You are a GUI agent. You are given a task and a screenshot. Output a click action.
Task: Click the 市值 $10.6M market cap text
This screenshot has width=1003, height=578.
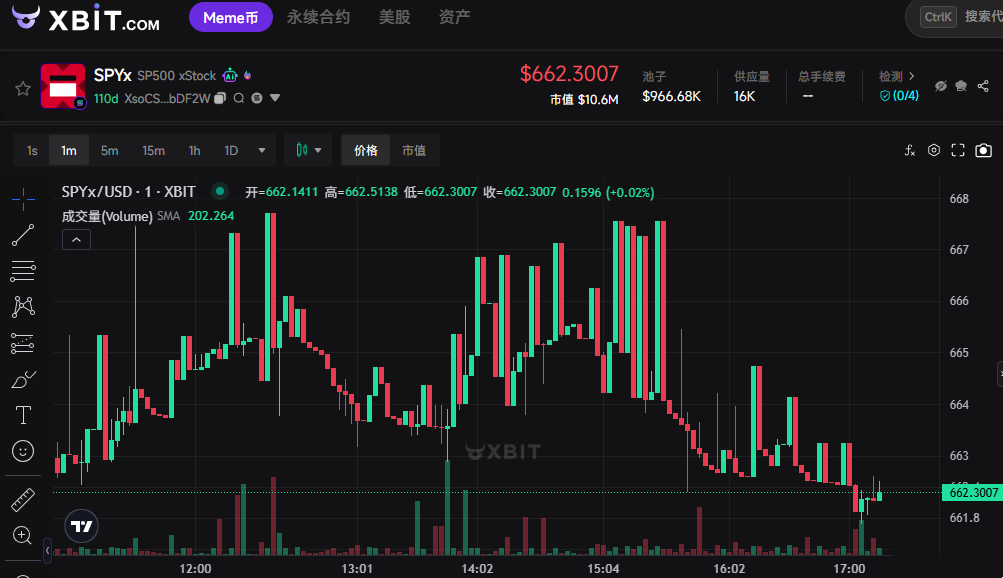pyautogui.click(x=584, y=99)
